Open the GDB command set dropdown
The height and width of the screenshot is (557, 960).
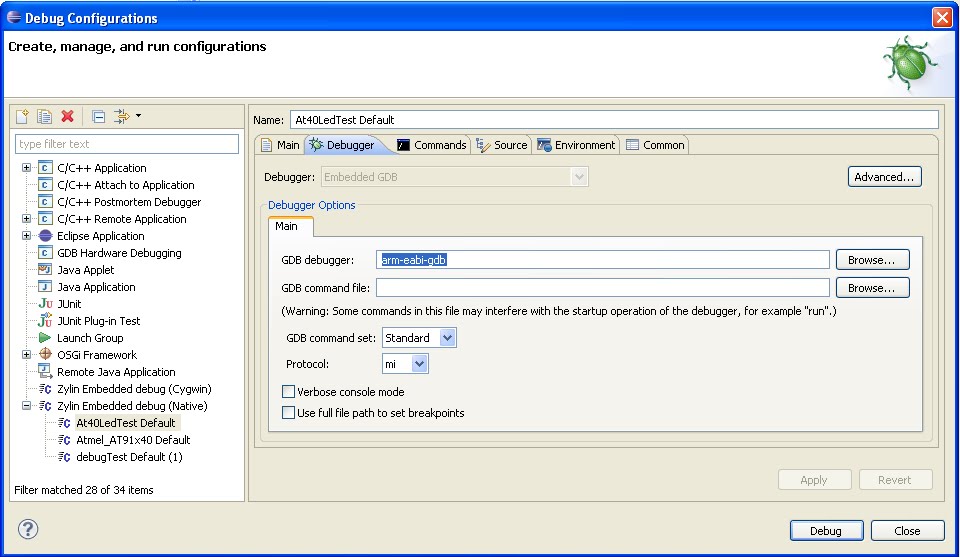pos(448,338)
